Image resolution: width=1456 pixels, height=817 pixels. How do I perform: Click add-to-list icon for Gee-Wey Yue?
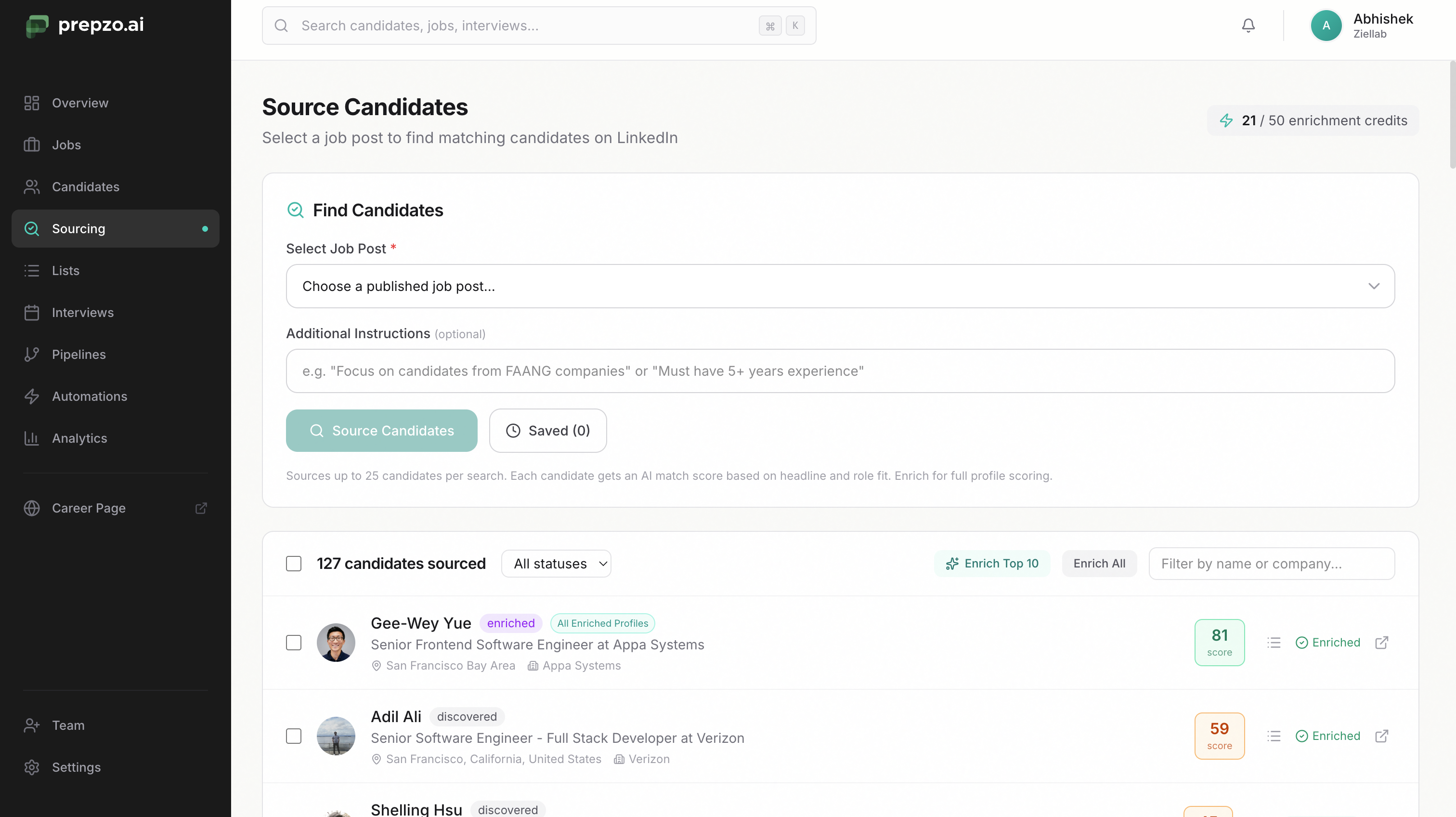tap(1274, 642)
